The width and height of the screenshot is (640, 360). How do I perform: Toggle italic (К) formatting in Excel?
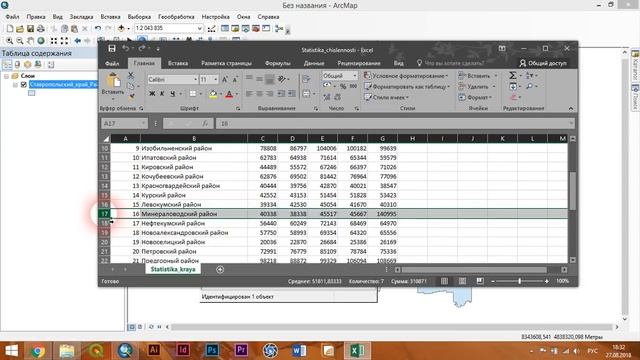pos(162,94)
